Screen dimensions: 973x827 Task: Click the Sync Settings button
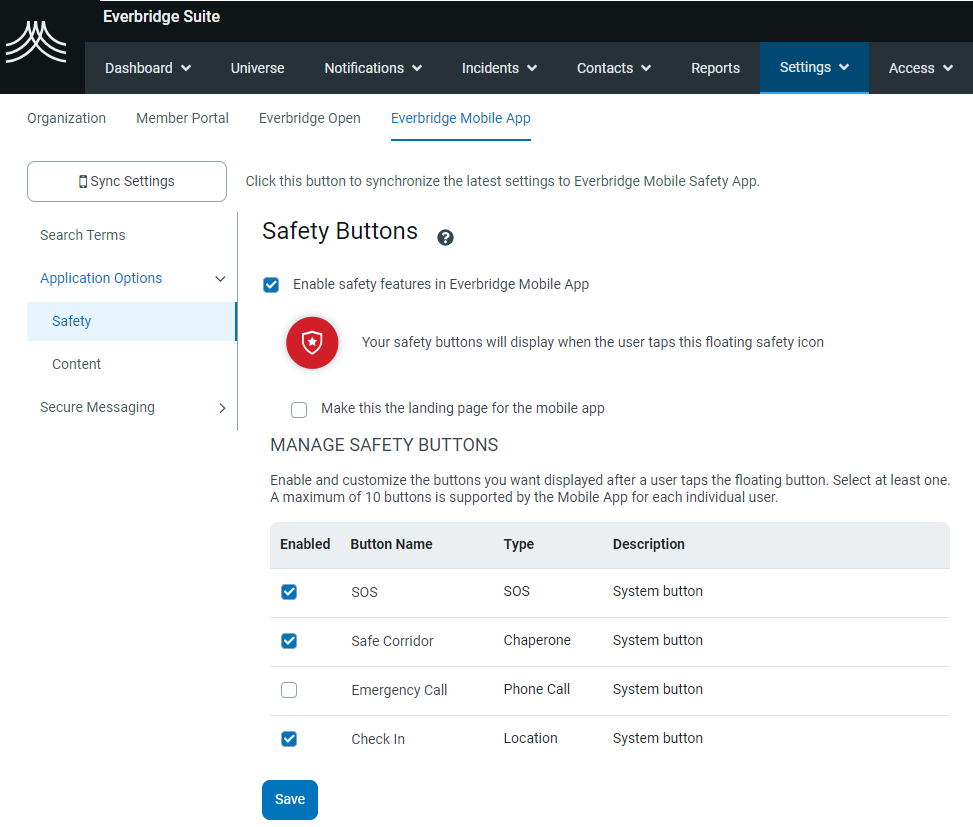click(x=127, y=181)
